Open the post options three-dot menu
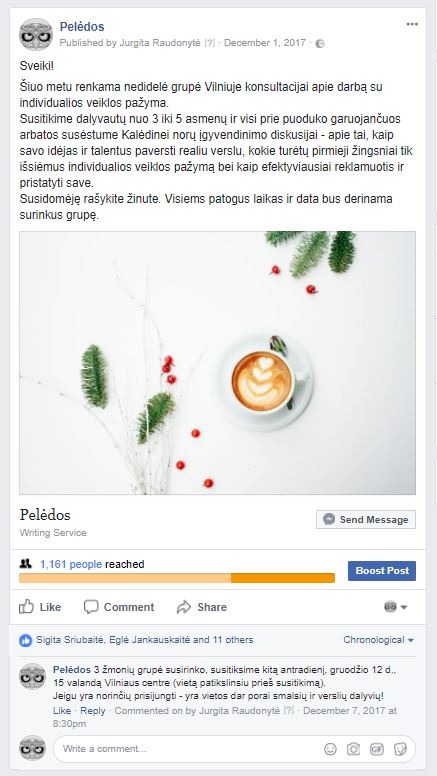437x776 pixels. click(x=412, y=24)
